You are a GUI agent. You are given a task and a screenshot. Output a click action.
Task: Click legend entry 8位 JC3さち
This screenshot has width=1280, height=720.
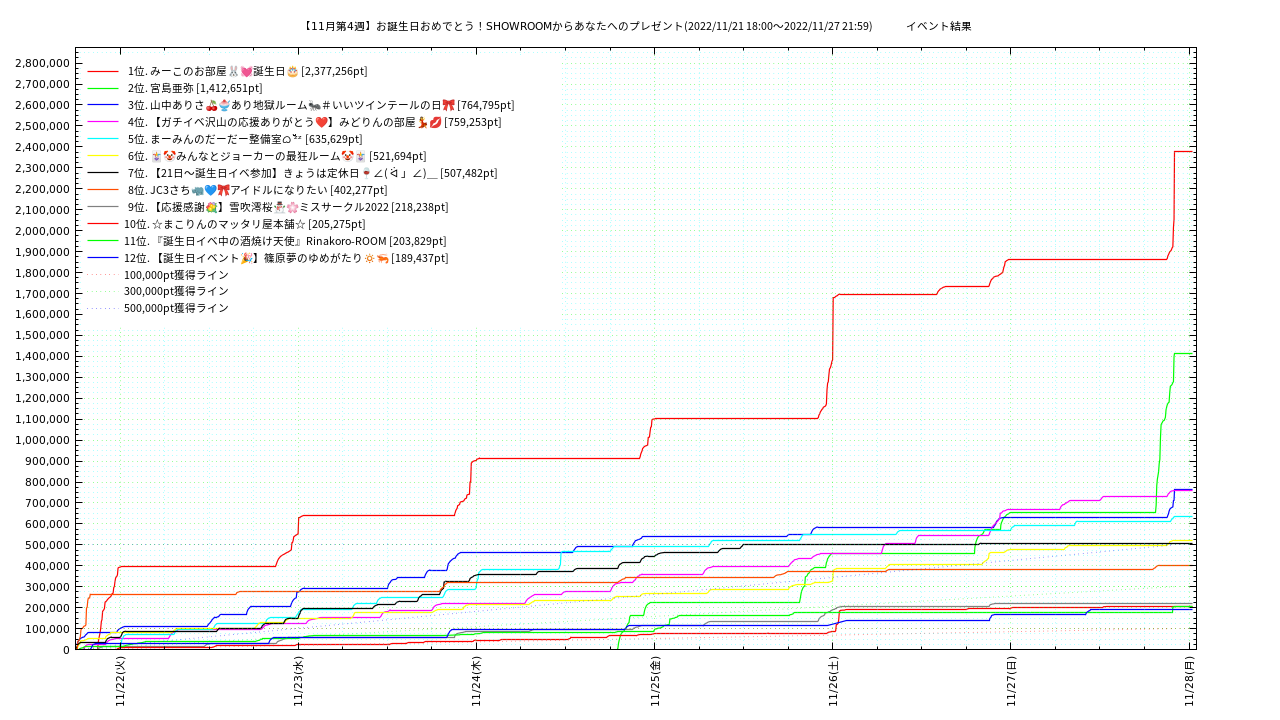pos(257,191)
